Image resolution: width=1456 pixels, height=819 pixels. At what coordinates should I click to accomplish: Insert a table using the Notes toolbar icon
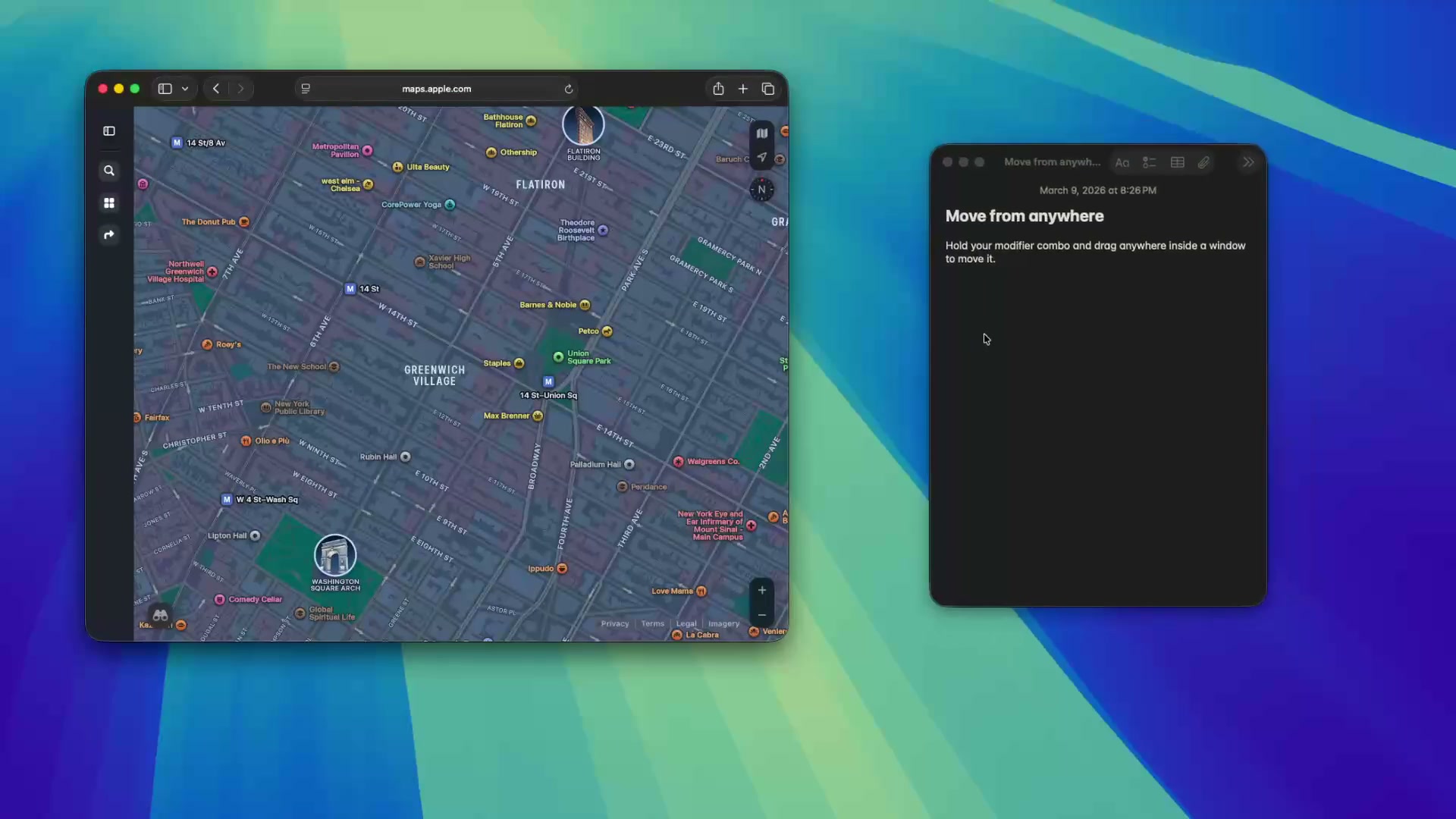tap(1177, 162)
